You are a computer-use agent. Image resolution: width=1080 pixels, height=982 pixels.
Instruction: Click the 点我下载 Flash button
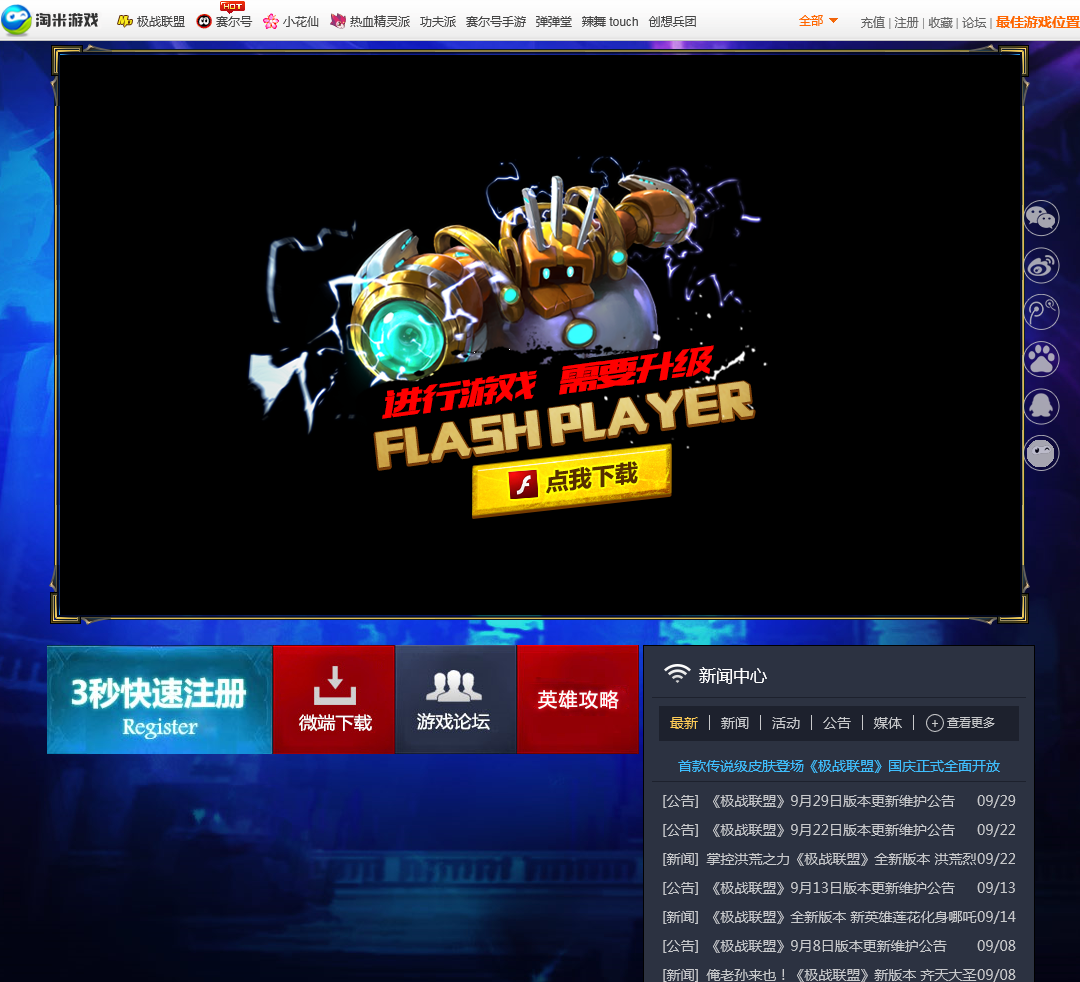point(572,481)
